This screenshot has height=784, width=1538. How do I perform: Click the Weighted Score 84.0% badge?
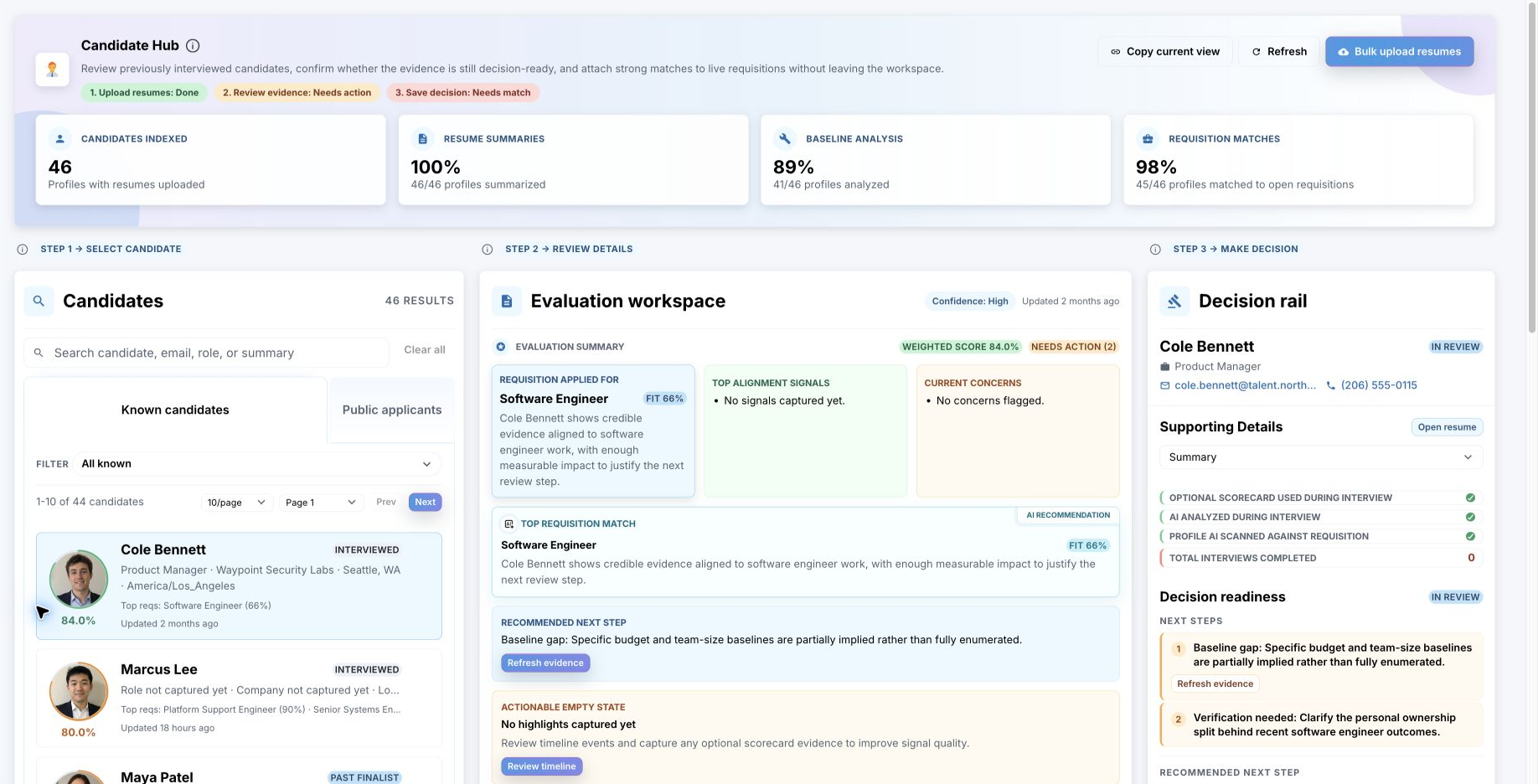tap(960, 347)
